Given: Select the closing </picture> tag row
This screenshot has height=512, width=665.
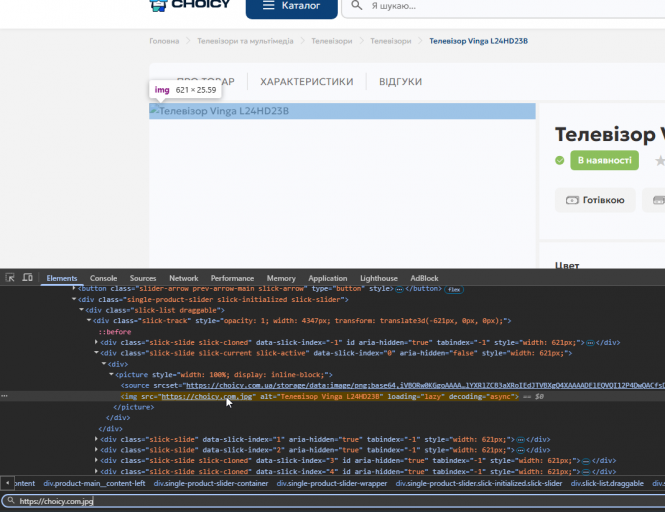Looking at the screenshot, I should pos(134,407).
